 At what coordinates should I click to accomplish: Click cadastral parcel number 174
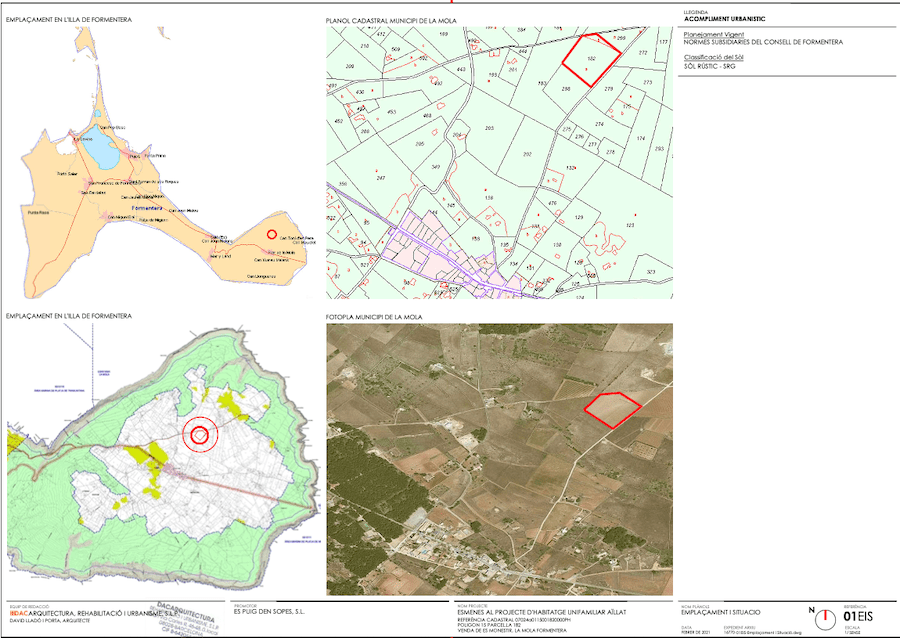641,138
